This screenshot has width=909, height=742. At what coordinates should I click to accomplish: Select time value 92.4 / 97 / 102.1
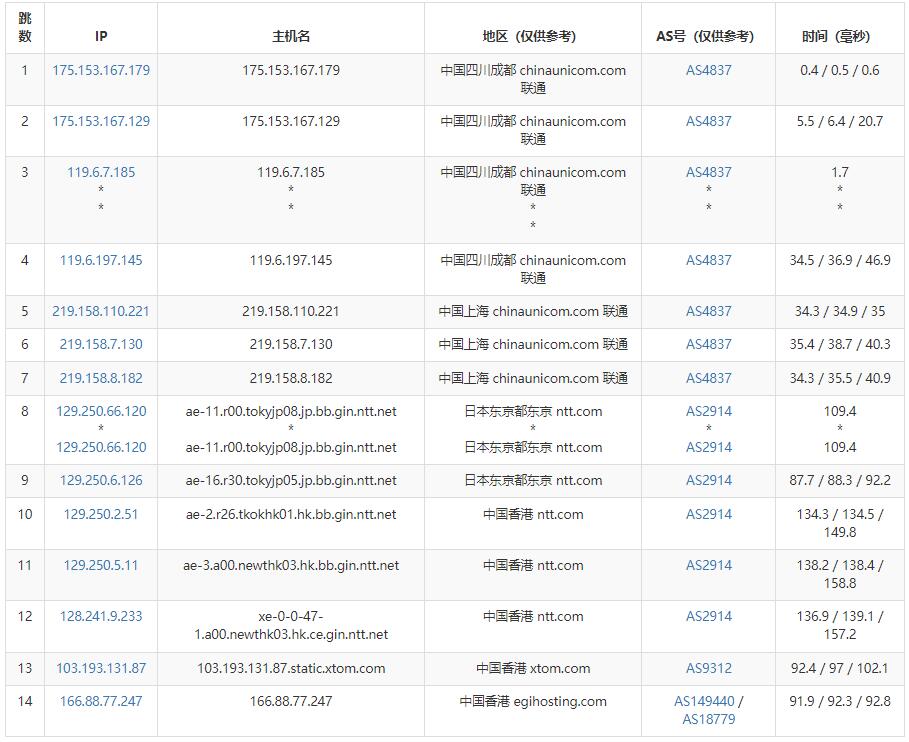point(839,668)
